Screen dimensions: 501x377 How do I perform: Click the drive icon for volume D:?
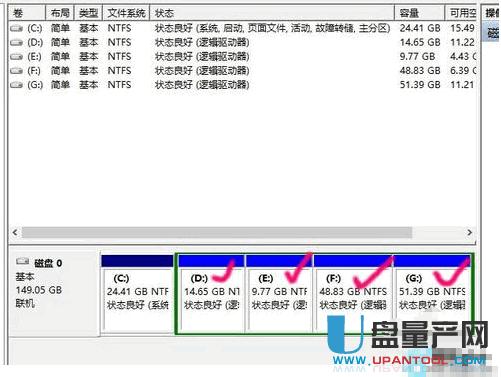click(x=16, y=43)
